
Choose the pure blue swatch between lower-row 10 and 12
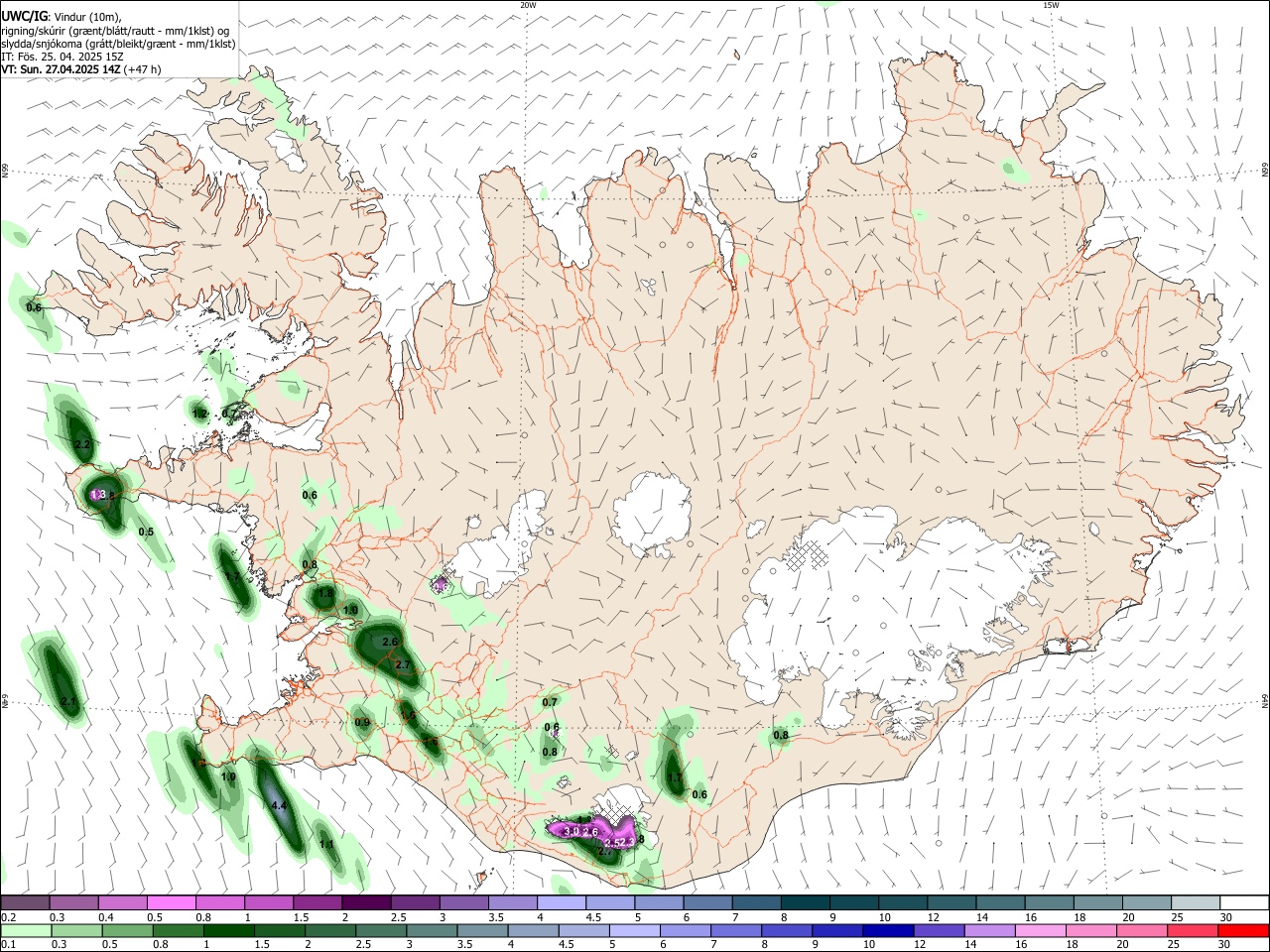click(887, 930)
